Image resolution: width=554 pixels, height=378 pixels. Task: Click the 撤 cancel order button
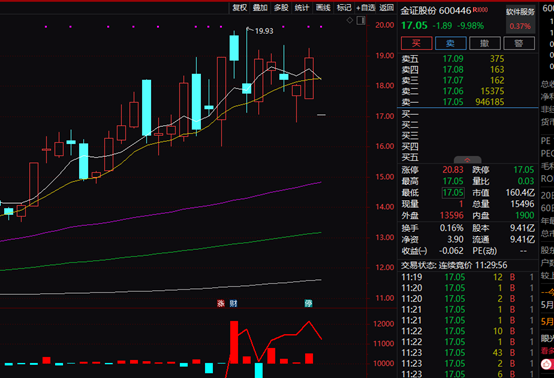pos(484,43)
